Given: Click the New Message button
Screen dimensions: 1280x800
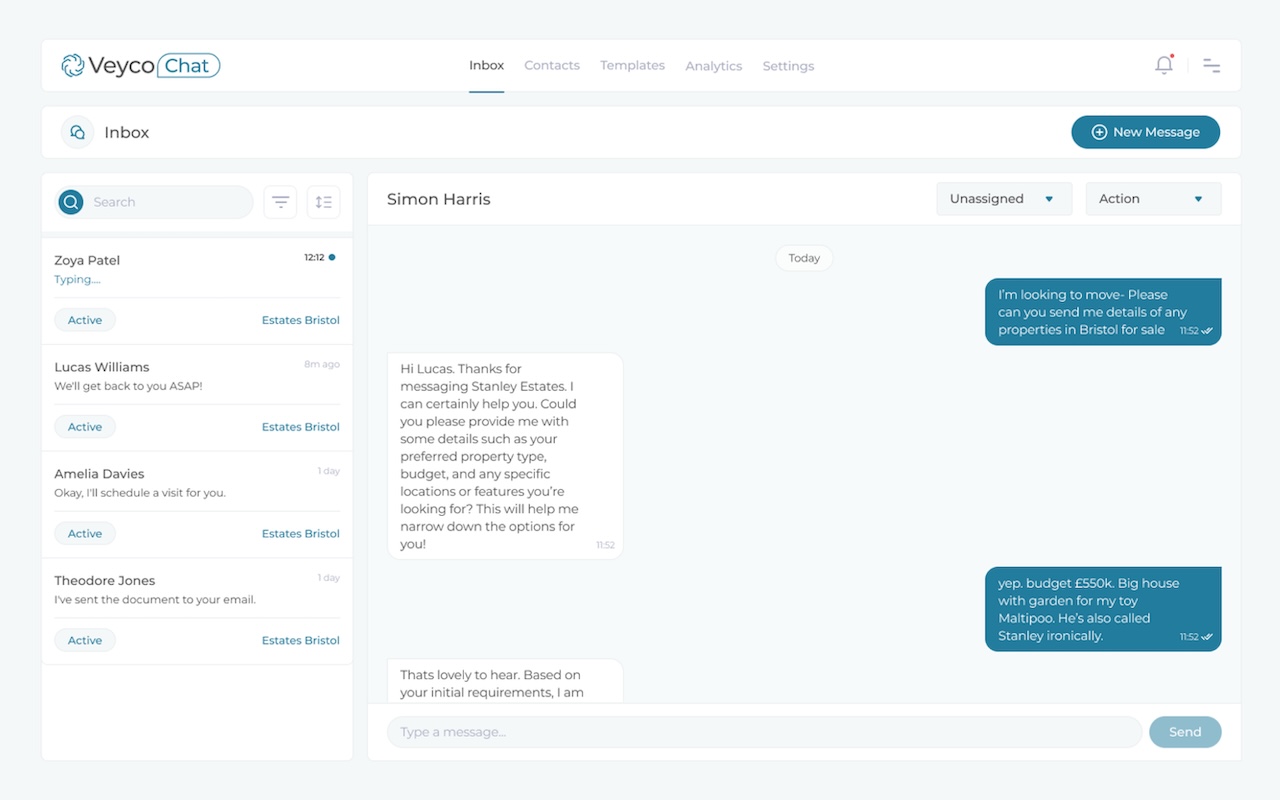Looking at the screenshot, I should pos(1145,132).
